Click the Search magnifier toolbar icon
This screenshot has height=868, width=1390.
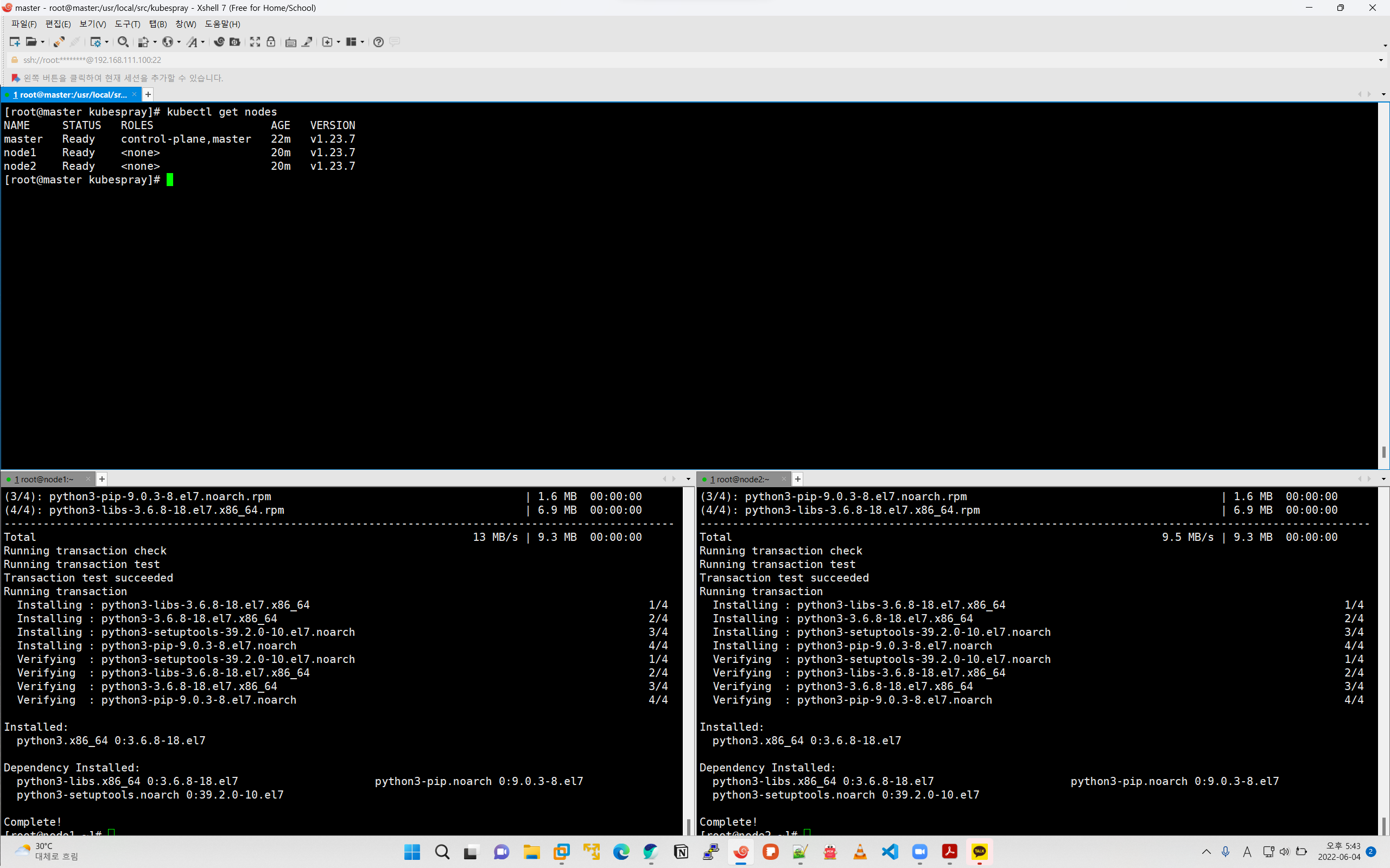tap(122, 42)
